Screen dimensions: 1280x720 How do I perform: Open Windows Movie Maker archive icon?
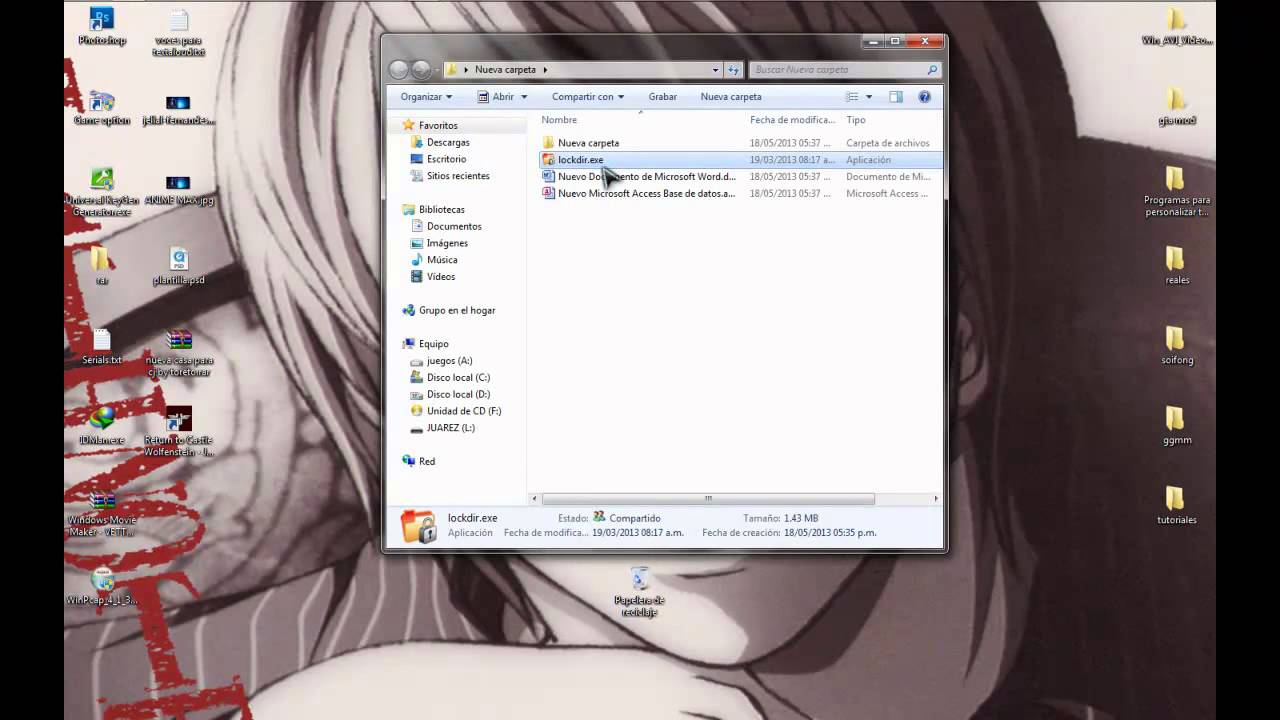pos(102,512)
